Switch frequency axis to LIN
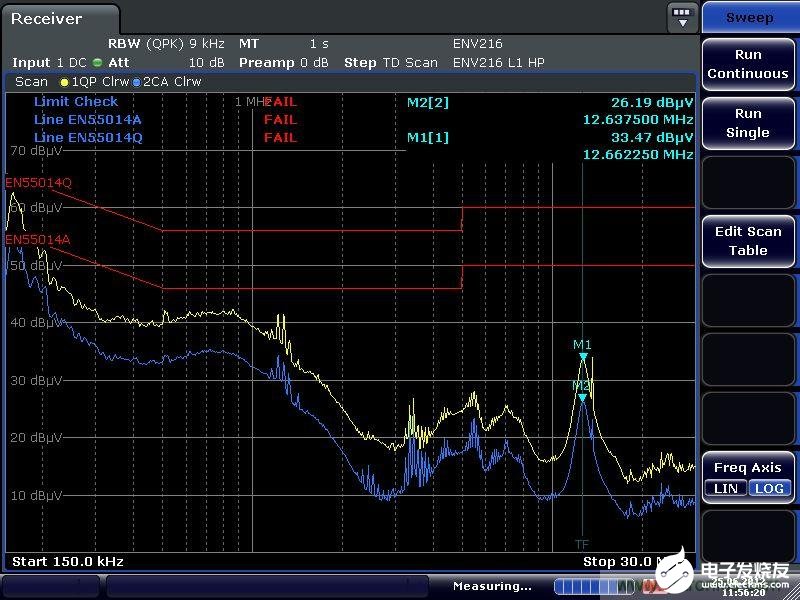 725,488
